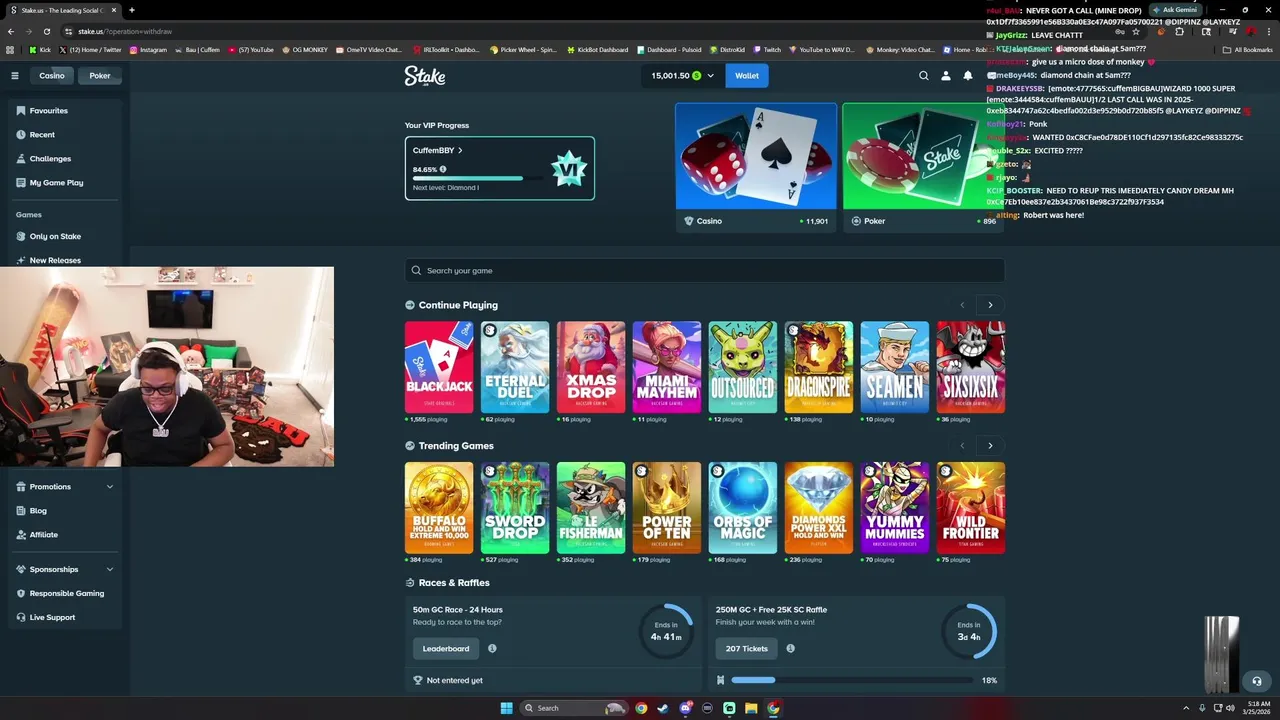This screenshot has height=720, width=1280.
Task: Open the Sword Drop game thumbnail
Action: [515, 508]
